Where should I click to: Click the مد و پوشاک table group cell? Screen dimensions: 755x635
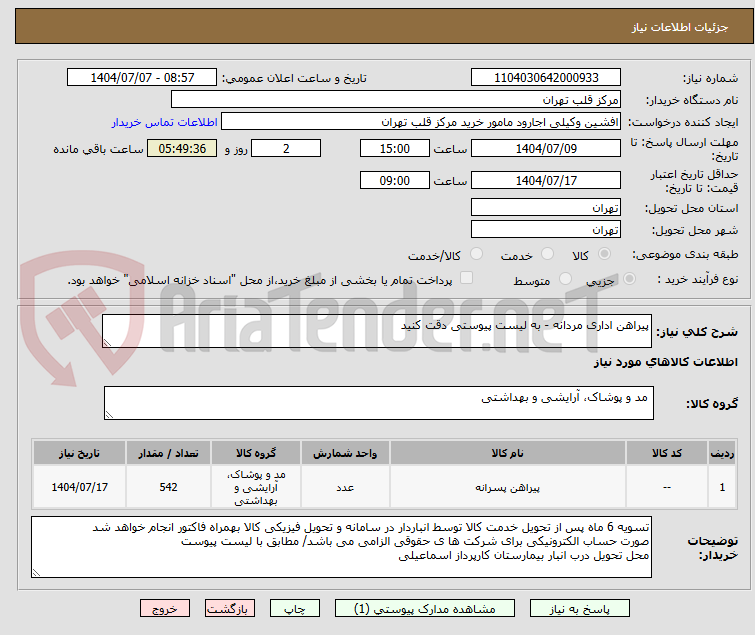click(x=256, y=487)
